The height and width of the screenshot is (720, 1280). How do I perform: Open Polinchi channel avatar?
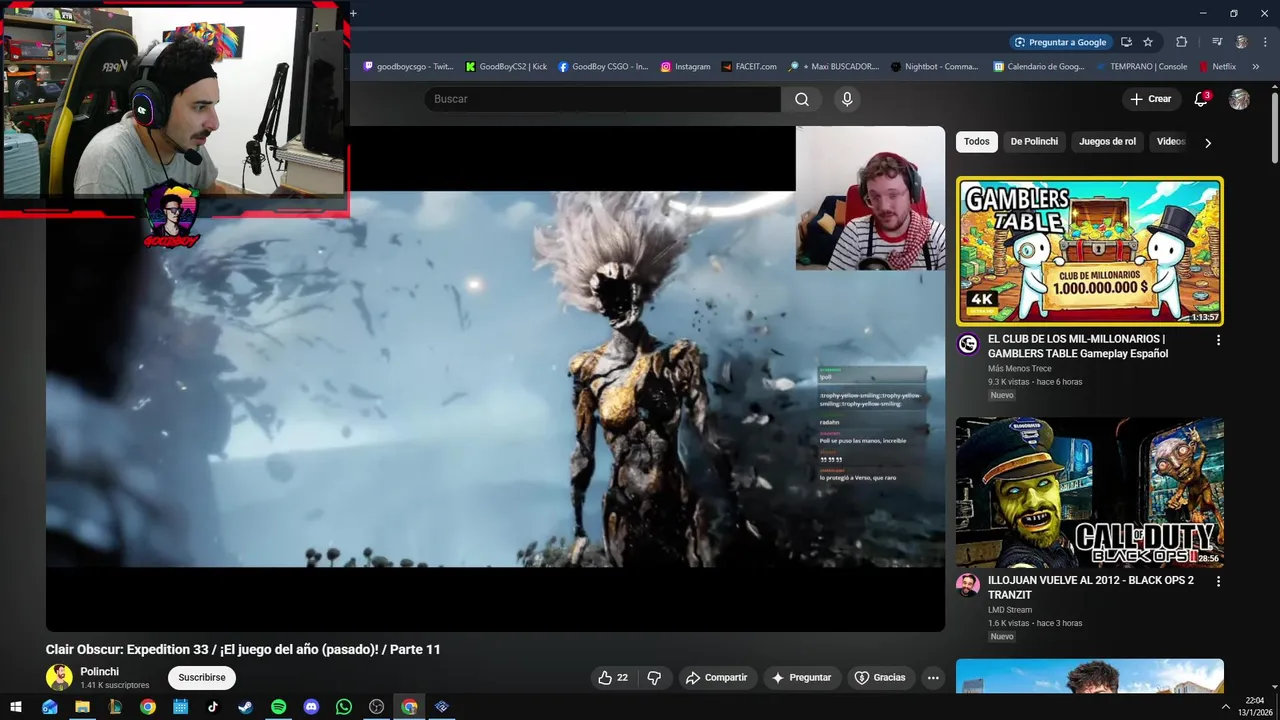point(59,677)
